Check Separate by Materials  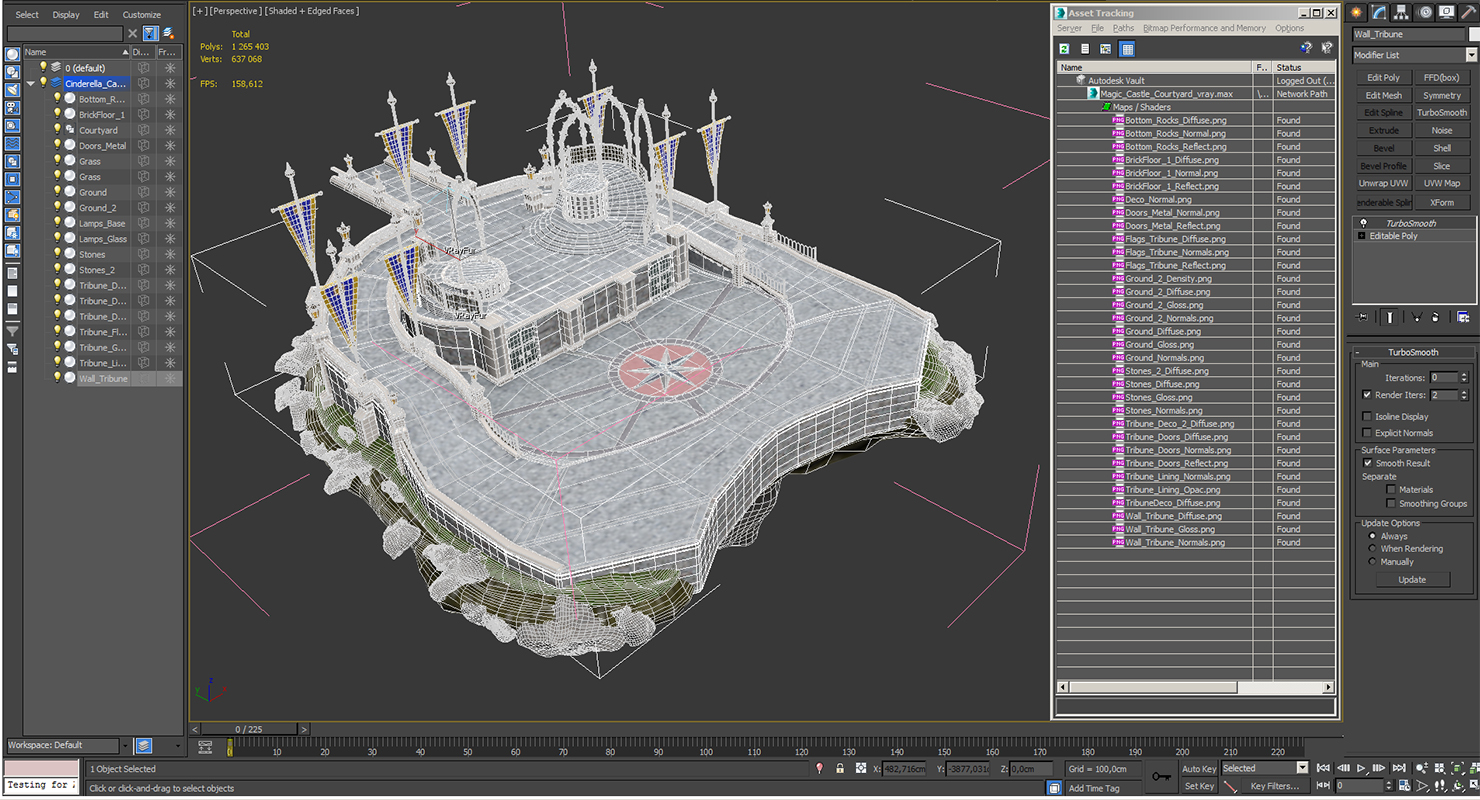point(1391,490)
